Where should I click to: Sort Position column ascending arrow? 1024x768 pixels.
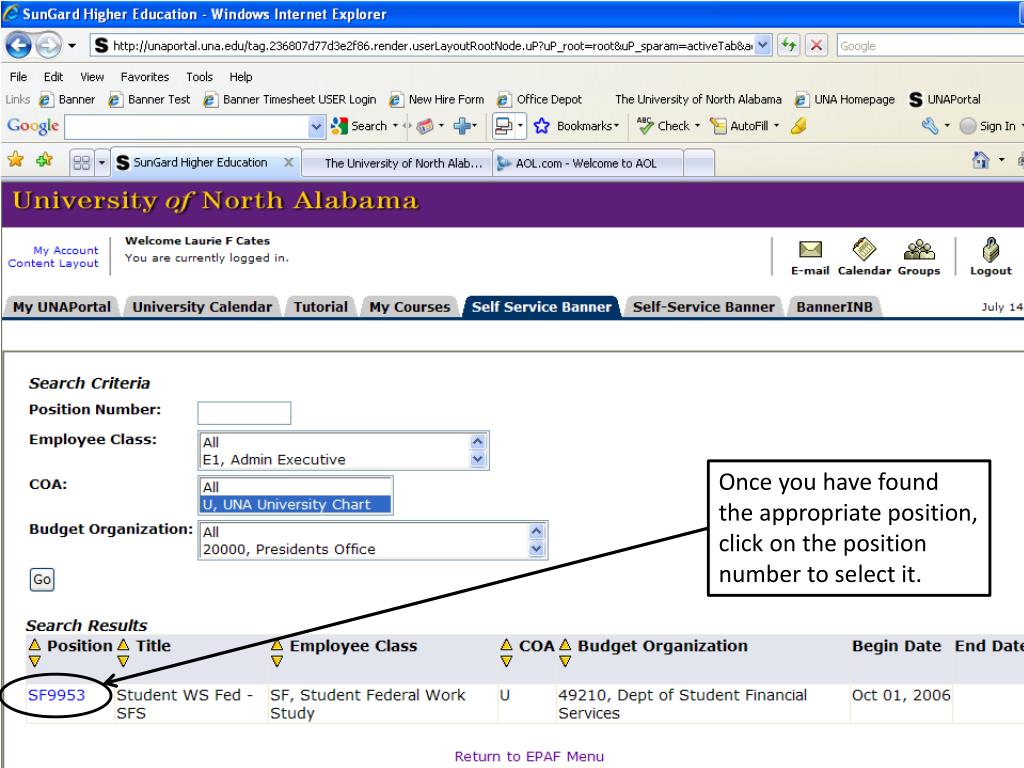35,645
